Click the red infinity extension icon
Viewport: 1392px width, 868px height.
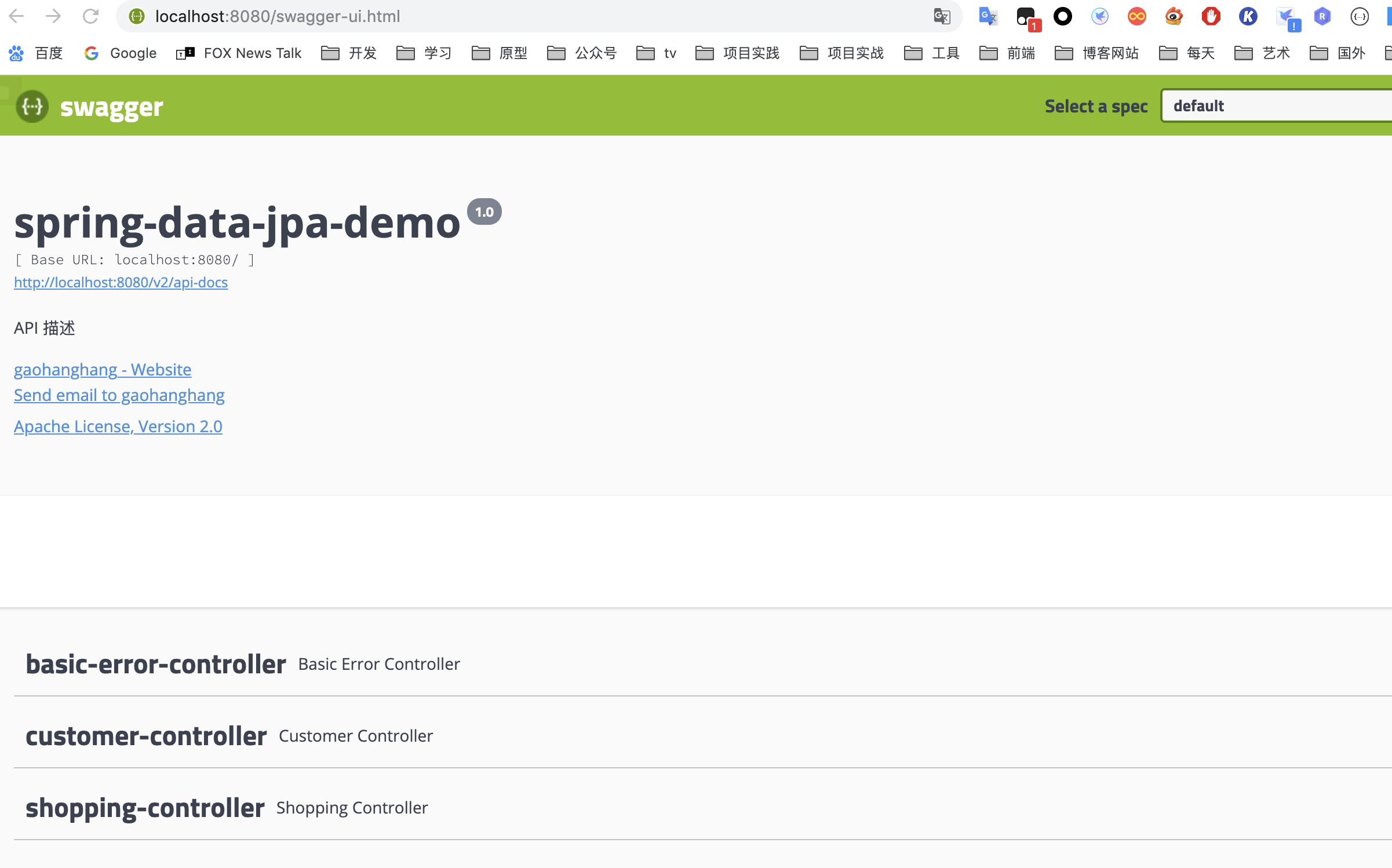click(x=1136, y=16)
